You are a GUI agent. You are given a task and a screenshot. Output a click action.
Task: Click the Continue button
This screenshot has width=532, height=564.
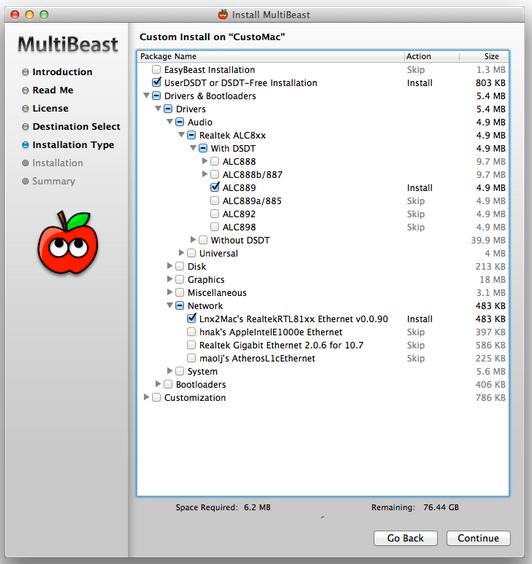(478, 538)
